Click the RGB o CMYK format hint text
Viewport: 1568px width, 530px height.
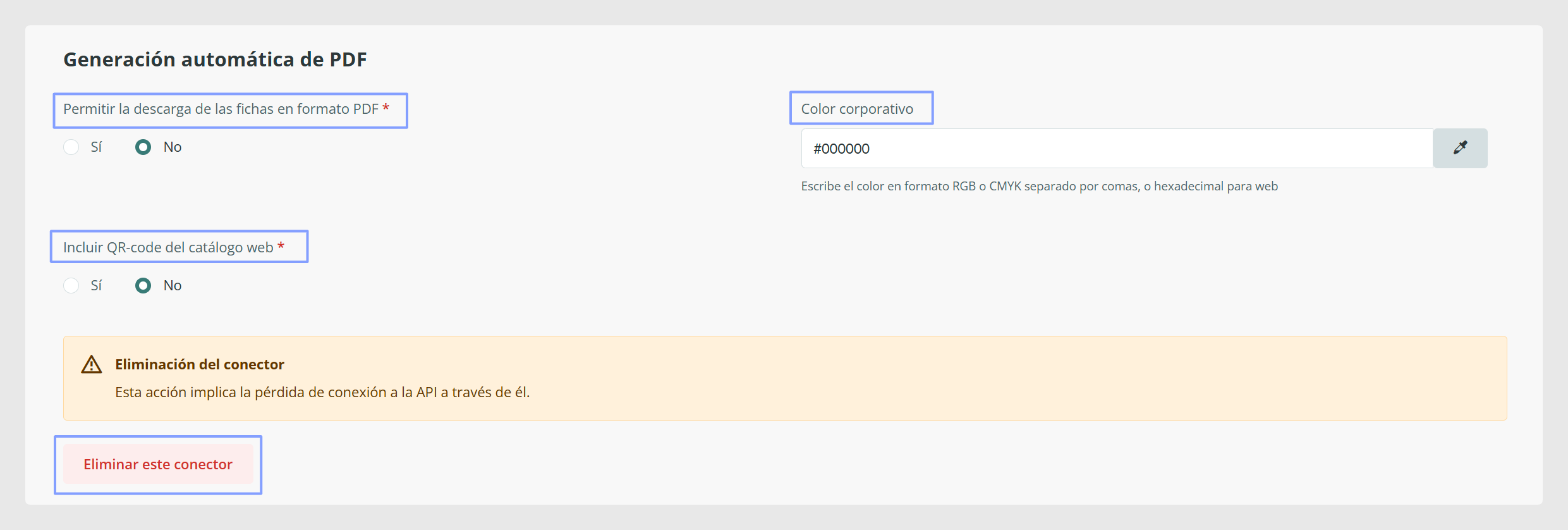[x=1040, y=186]
